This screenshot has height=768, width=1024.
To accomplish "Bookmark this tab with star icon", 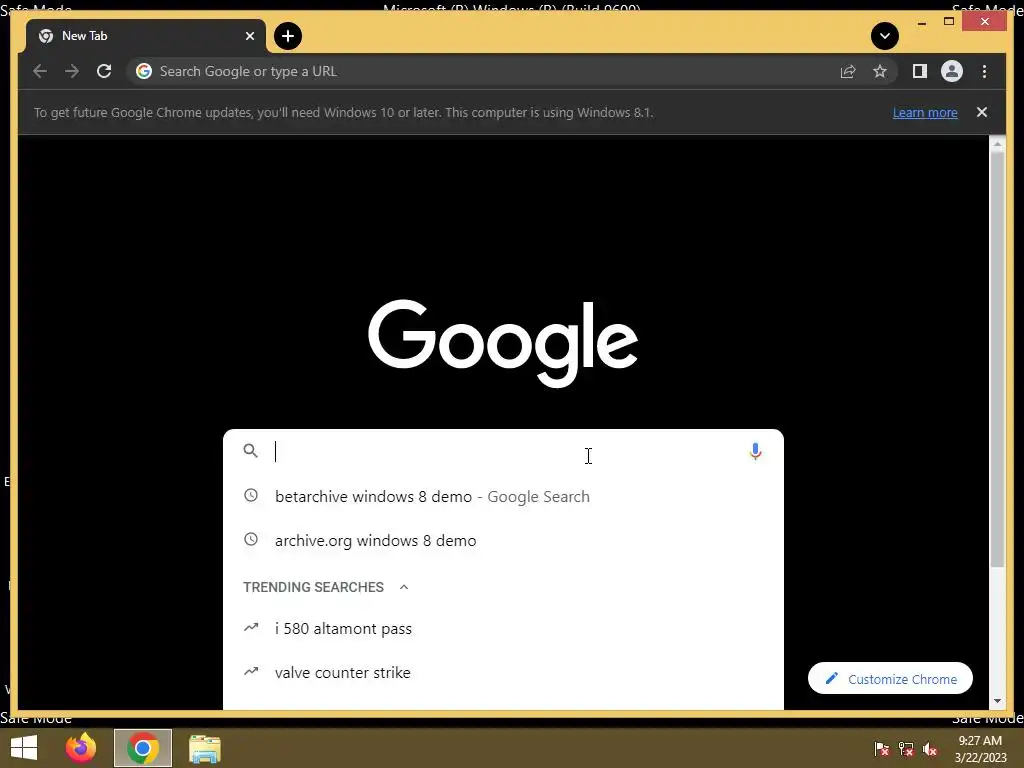I will tap(880, 71).
